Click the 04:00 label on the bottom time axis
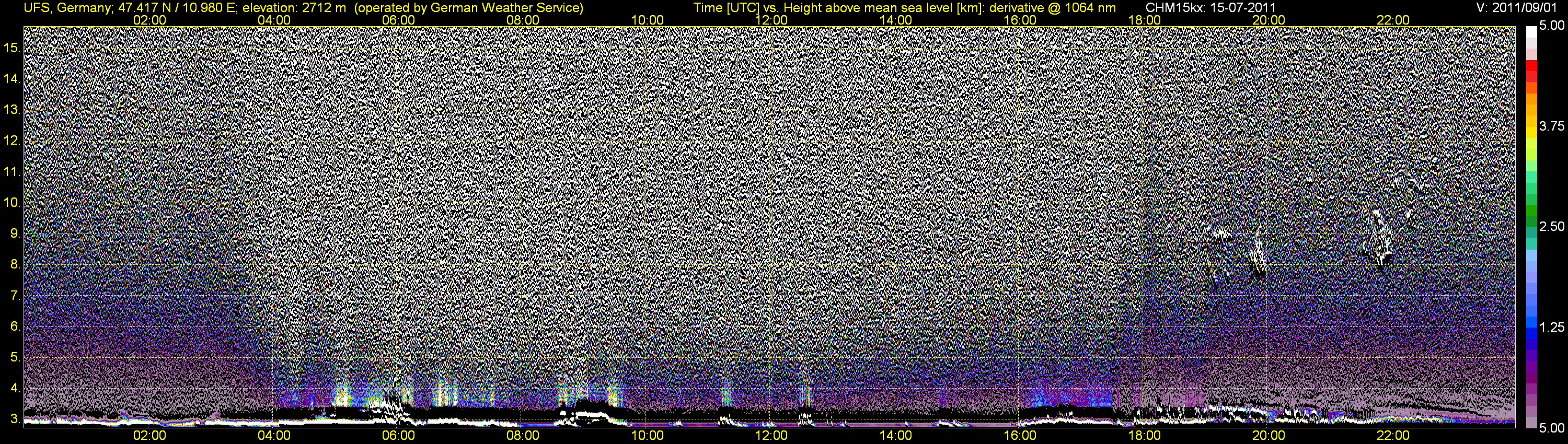The height and width of the screenshot is (444, 1568). [274, 436]
